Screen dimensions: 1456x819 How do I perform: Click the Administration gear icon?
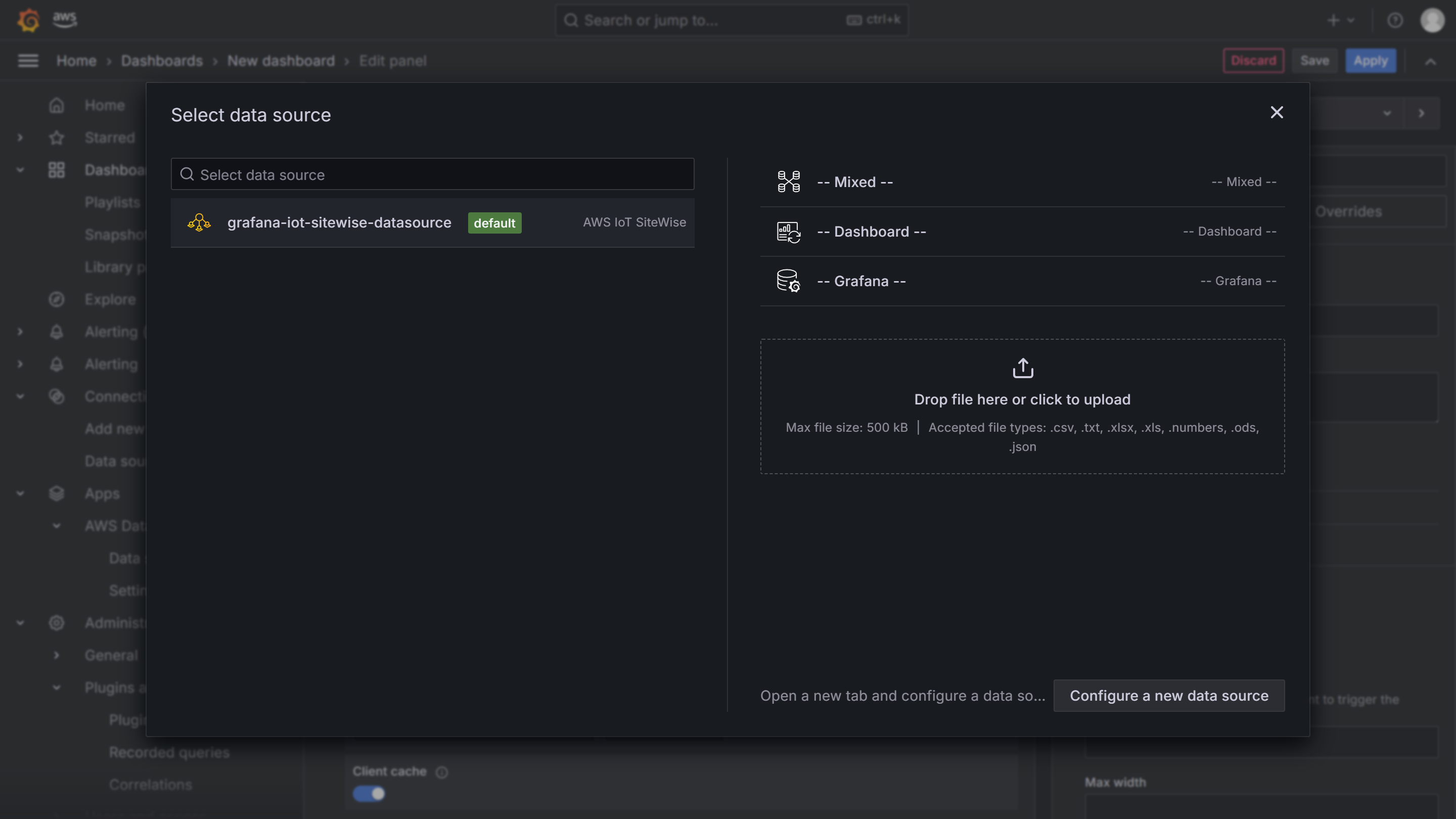click(x=57, y=623)
